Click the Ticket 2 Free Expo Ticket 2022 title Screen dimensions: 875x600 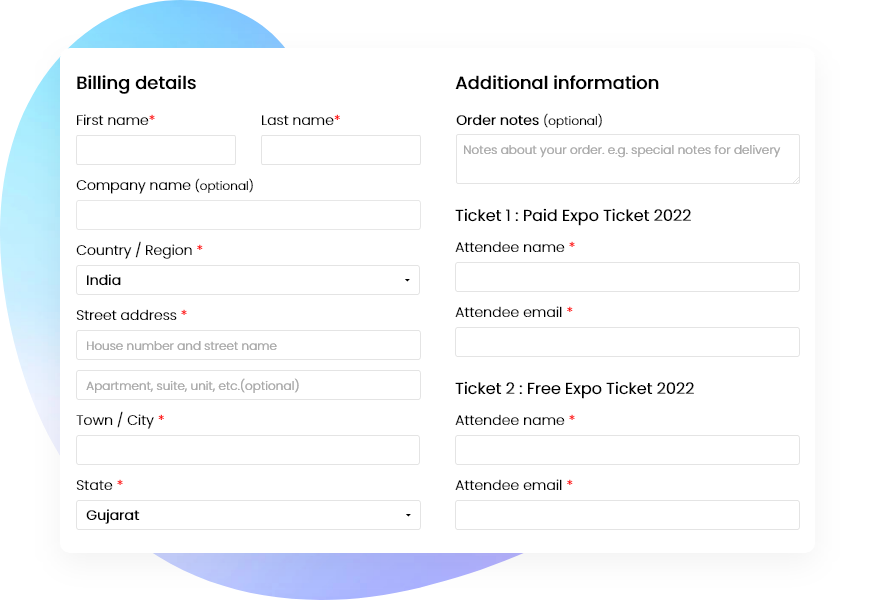pyautogui.click(x=574, y=389)
